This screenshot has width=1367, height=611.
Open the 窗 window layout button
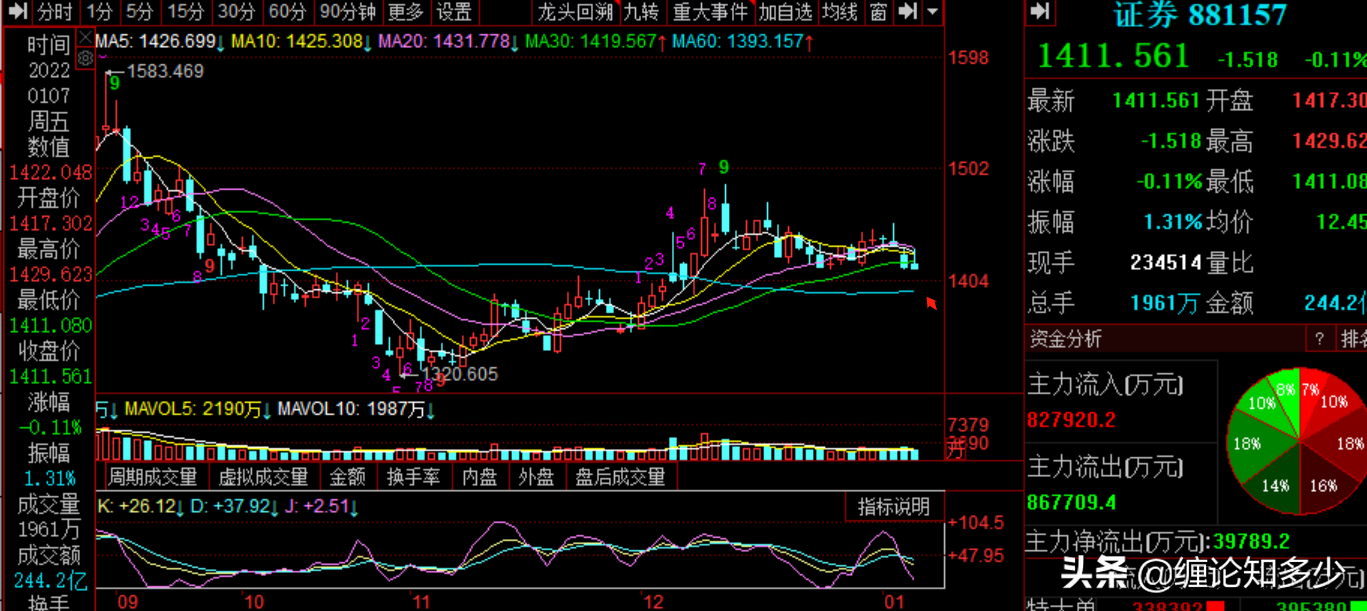(878, 12)
